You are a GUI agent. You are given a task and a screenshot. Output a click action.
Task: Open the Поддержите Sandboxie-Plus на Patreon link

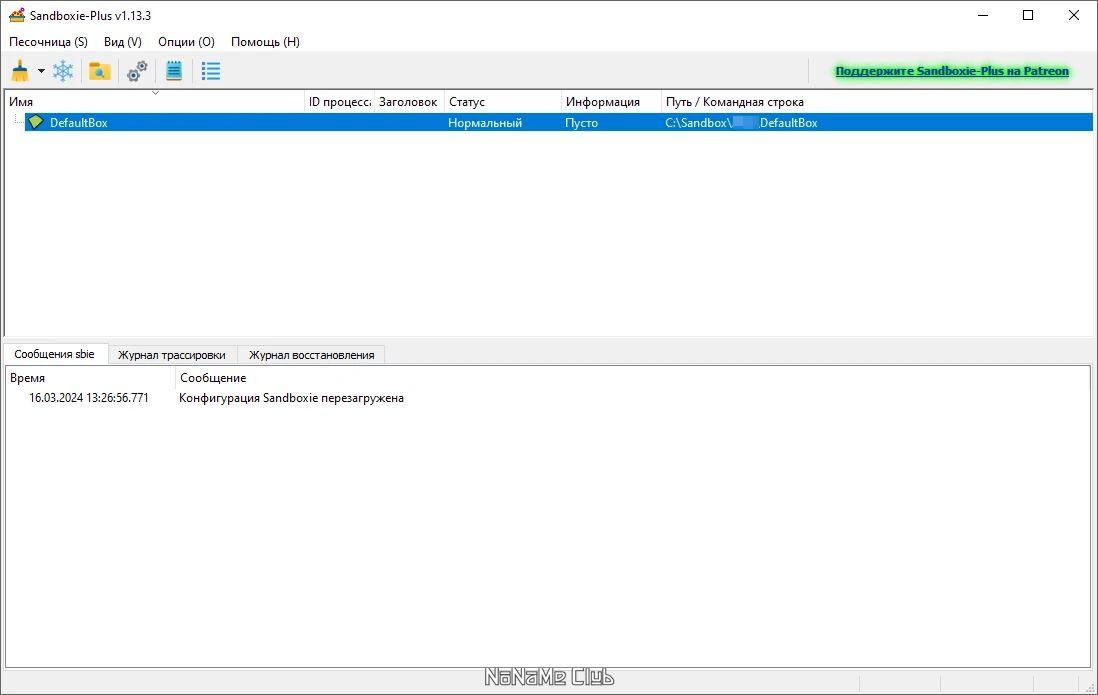tap(952, 71)
